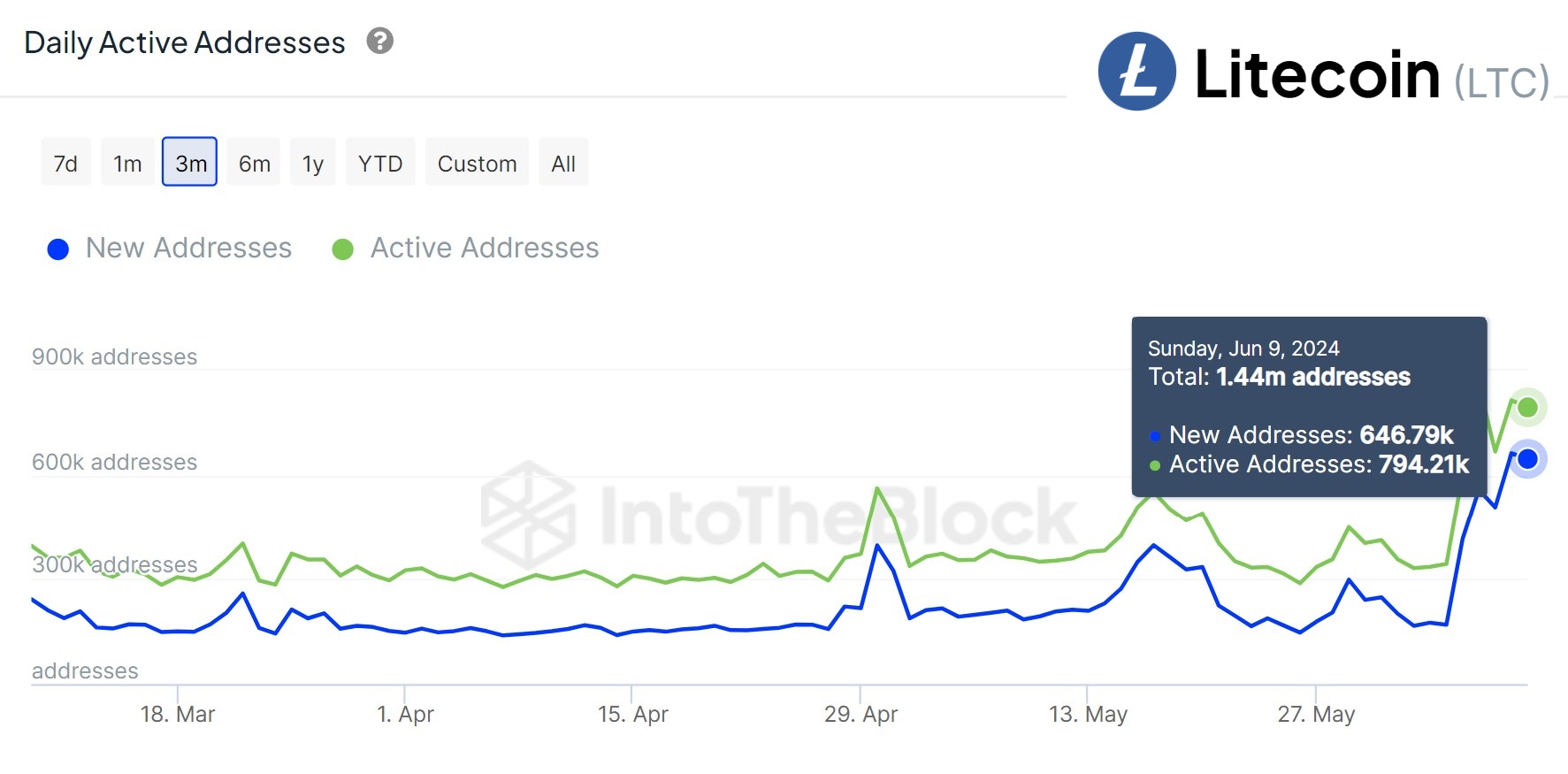1568x774 pixels.
Task: Click the '15. Apr' date label
Action: point(632,714)
